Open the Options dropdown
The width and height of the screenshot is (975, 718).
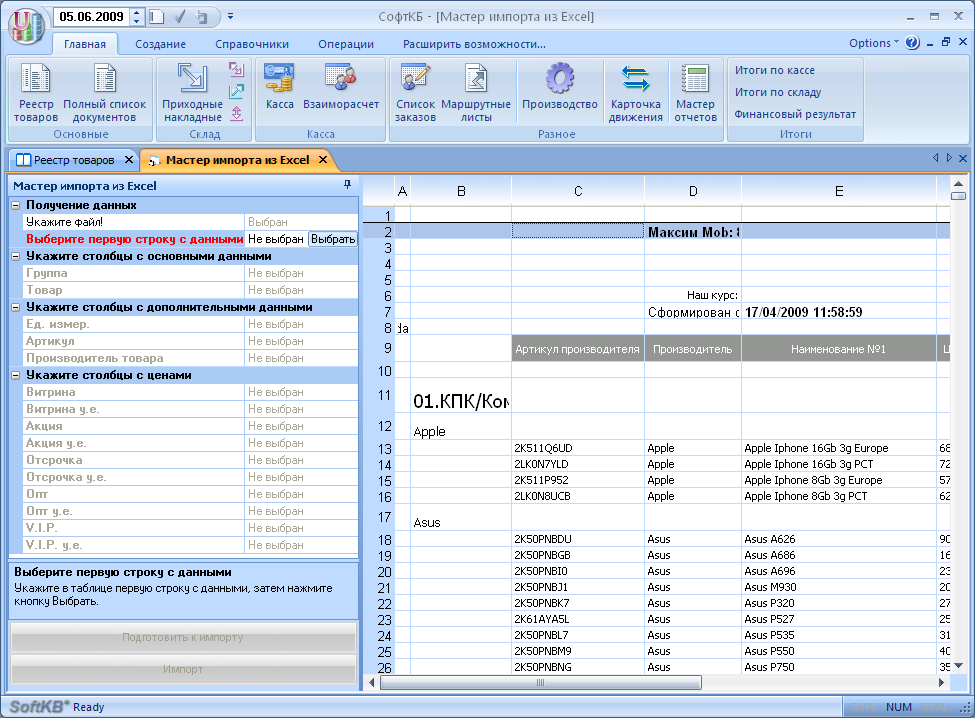[874, 43]
